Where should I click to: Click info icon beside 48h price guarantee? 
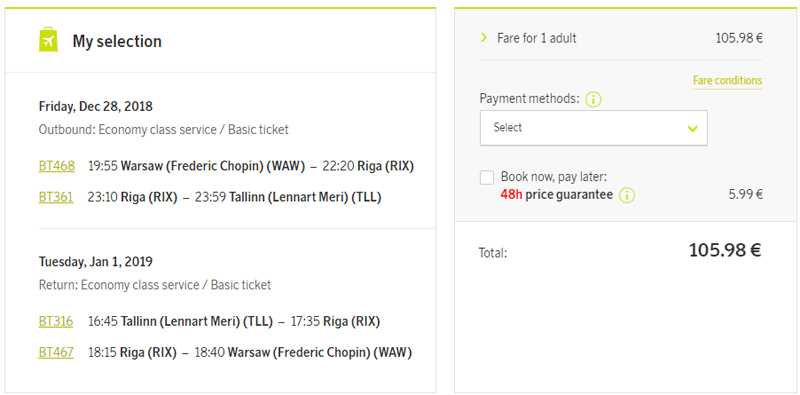(627, 195)
